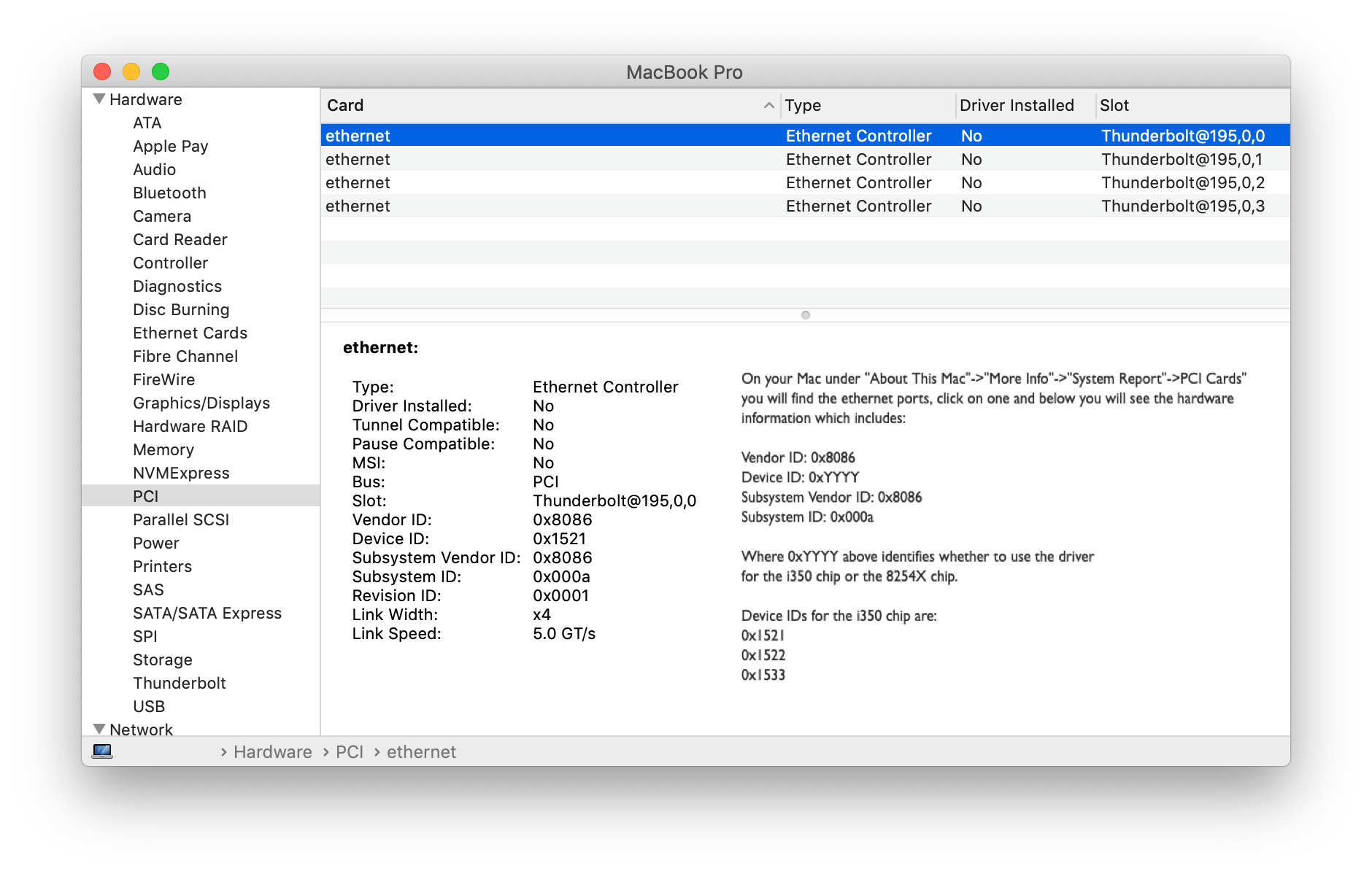Open Storage in the sidebar
This screenshot has width=1372, height=874.
point(163,660)
